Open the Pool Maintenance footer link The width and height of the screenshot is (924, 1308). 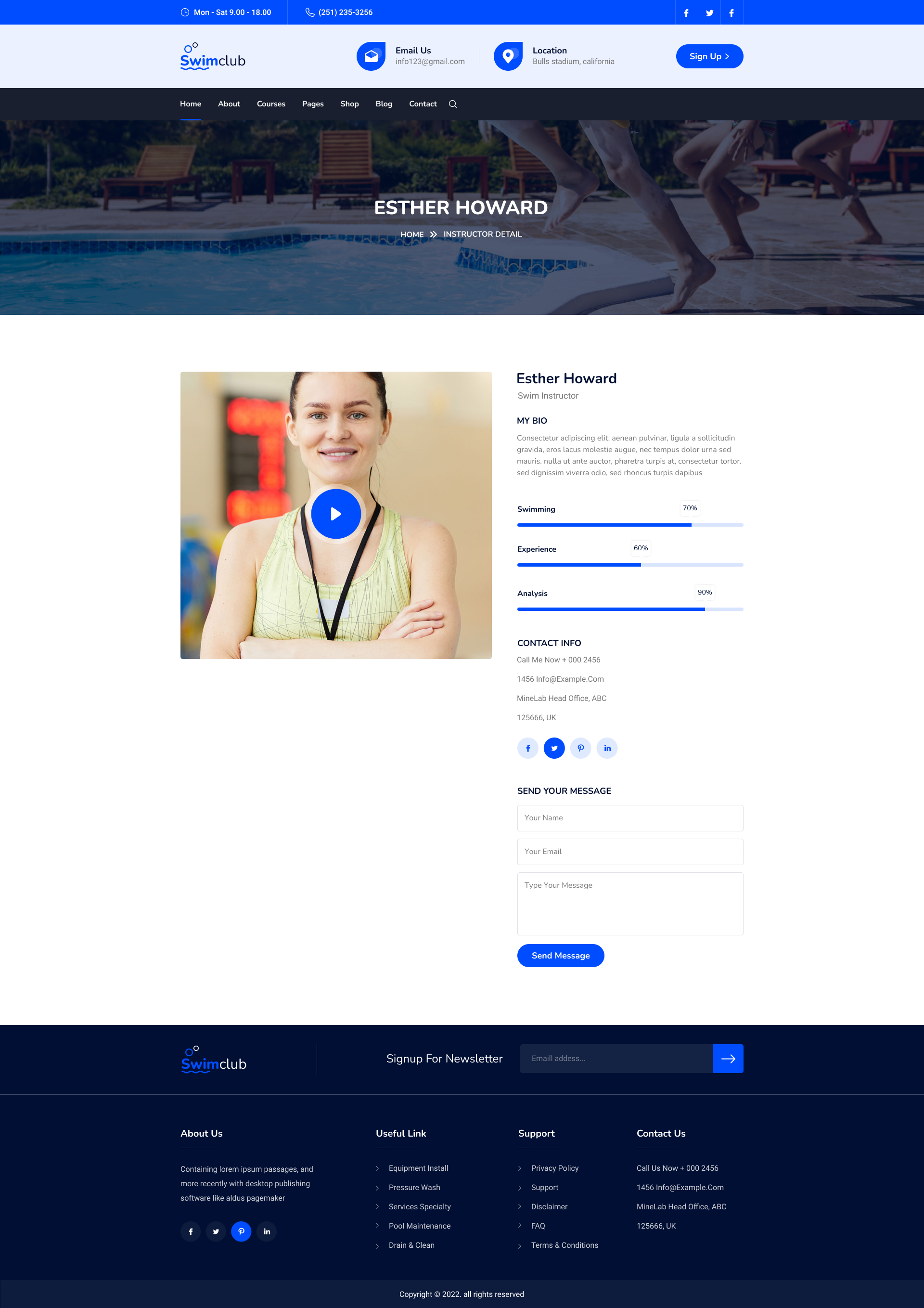(x=419, y=1226)
